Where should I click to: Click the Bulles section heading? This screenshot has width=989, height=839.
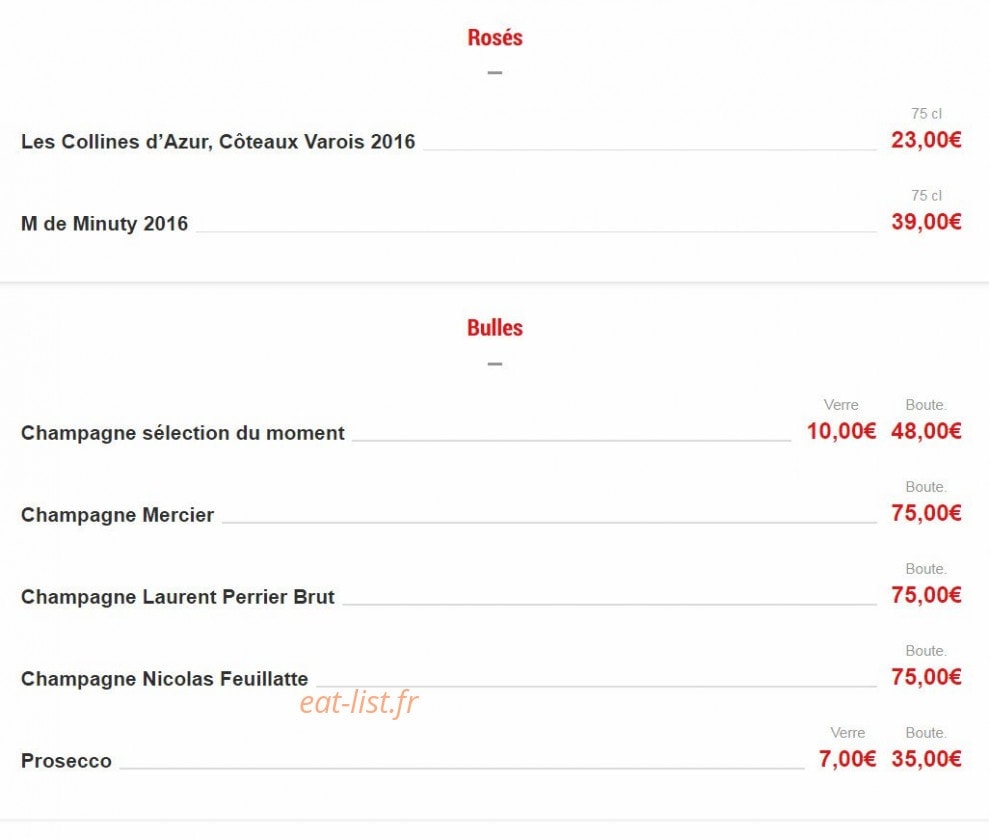pyautogui.click(x=494, y=327)
